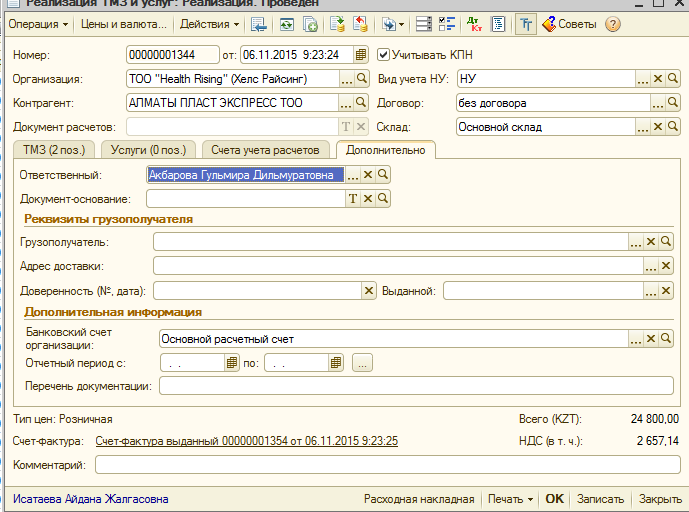The height and width of the screenshot is (512, 689).
Task: Click the Ответственный field value
Action: [245, 175]
